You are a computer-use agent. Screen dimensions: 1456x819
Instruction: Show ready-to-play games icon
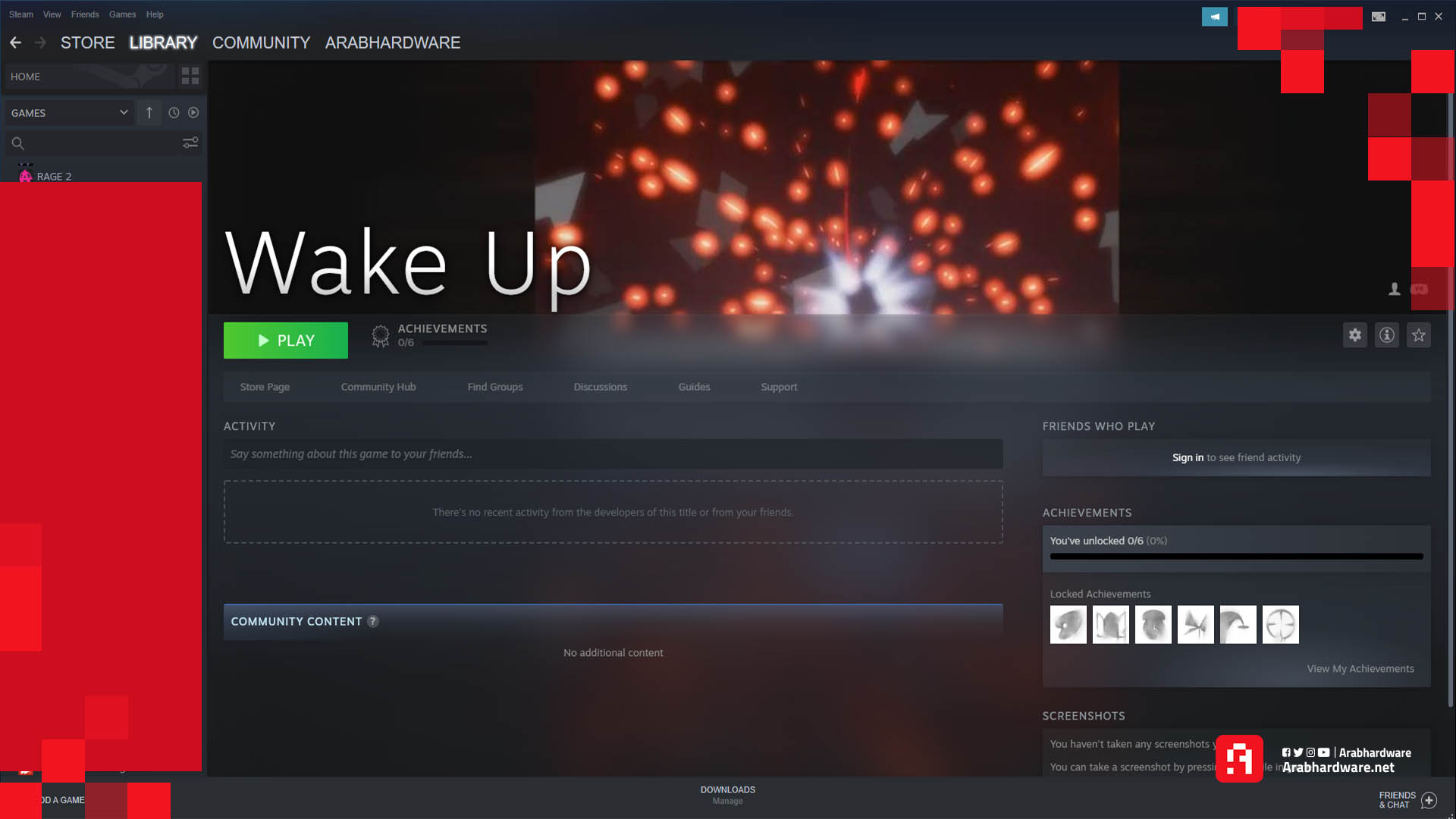[193, 113]
